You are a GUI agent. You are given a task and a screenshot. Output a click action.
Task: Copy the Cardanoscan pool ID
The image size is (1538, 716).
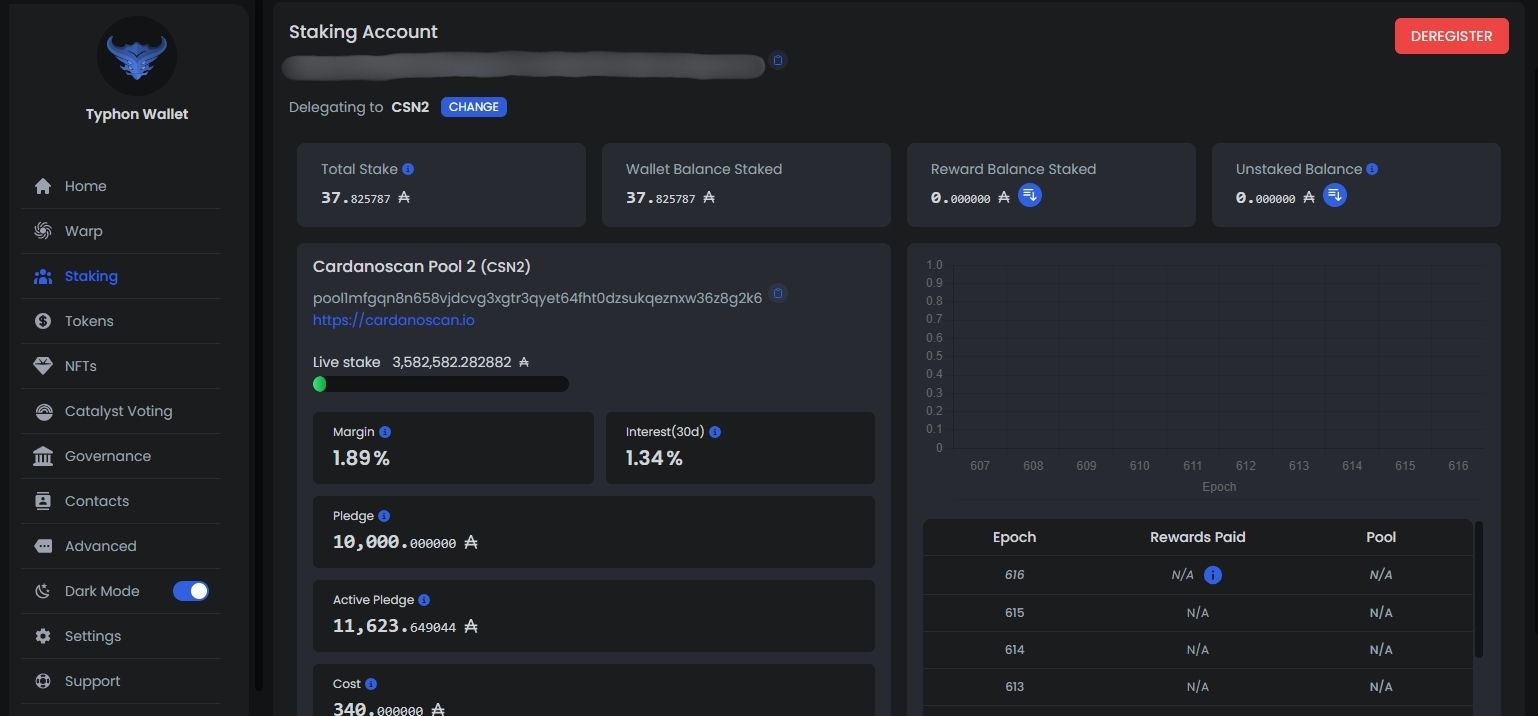(x=778, y=294)
